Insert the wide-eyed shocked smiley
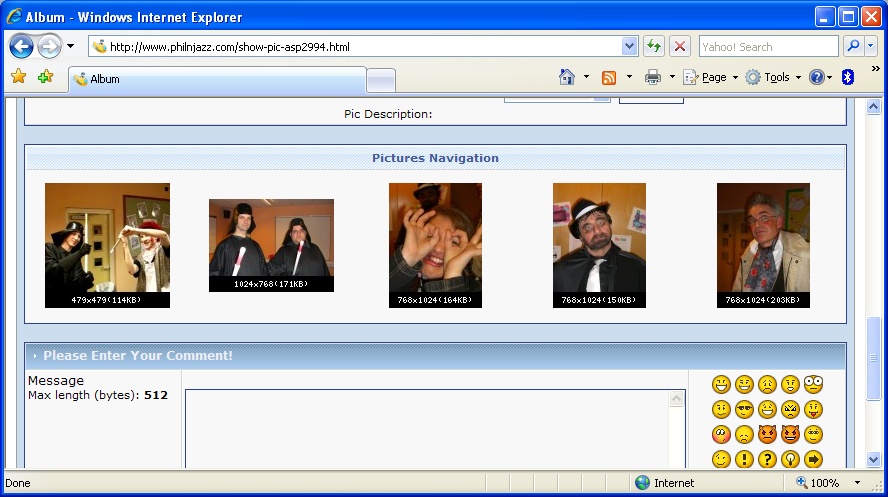 tap(813, 384)
